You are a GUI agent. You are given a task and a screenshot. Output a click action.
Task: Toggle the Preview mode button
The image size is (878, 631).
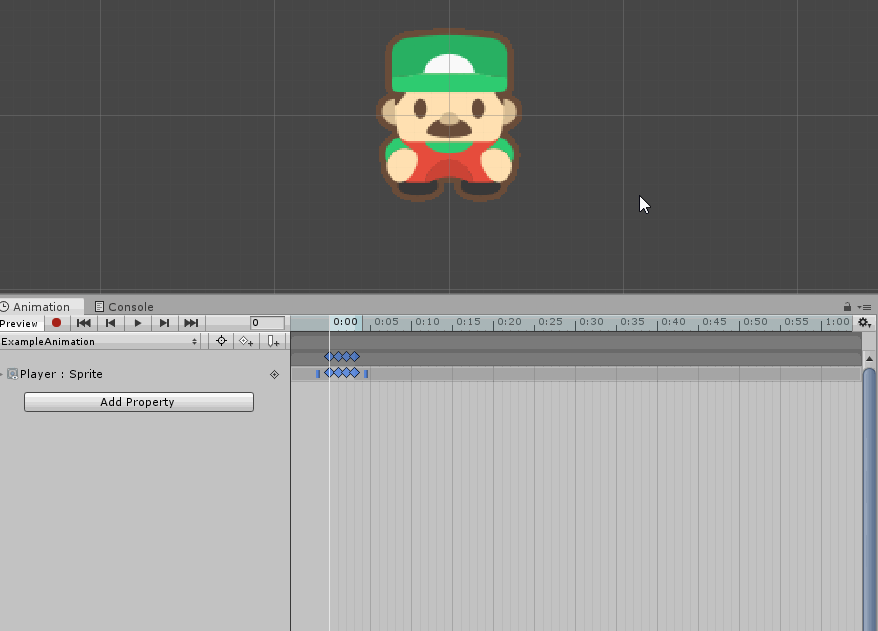click(20, 323)
